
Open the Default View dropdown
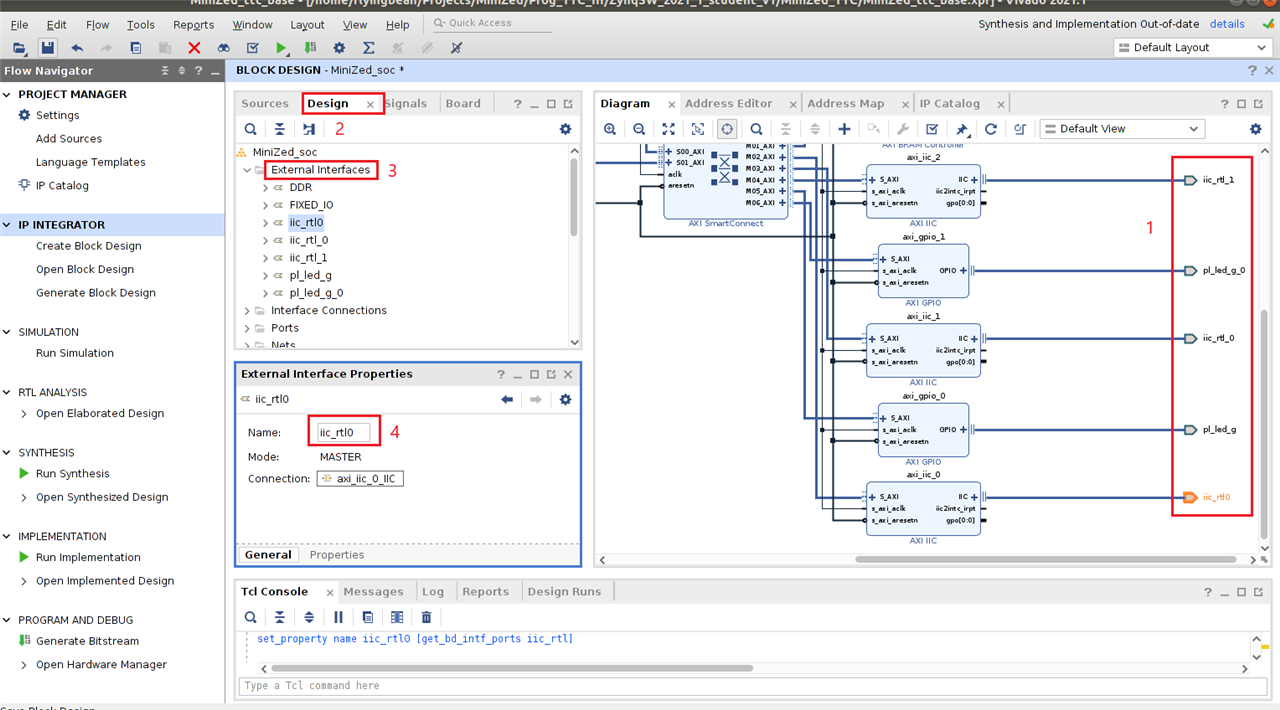point(1122,129)
